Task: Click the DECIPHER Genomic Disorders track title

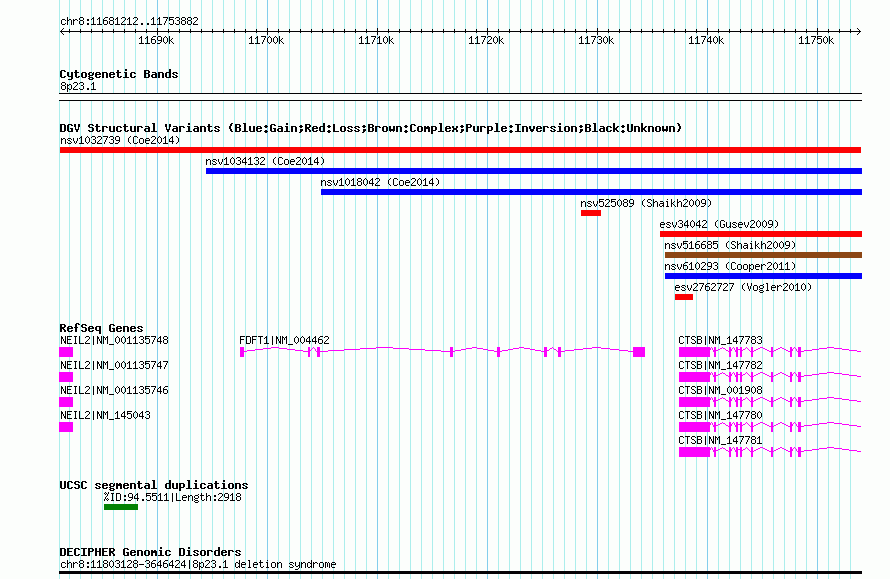Action: 150,552
